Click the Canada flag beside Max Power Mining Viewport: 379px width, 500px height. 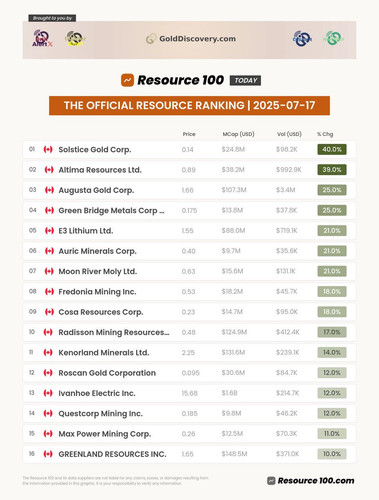(48, 434)
